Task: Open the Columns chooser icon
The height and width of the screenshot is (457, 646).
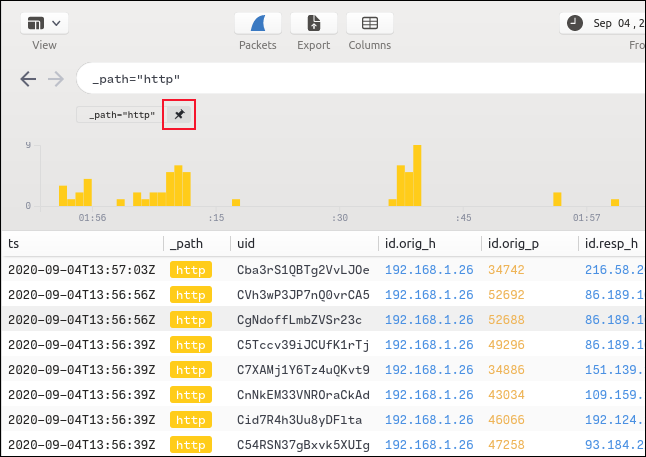Action: tap(370, 23)
